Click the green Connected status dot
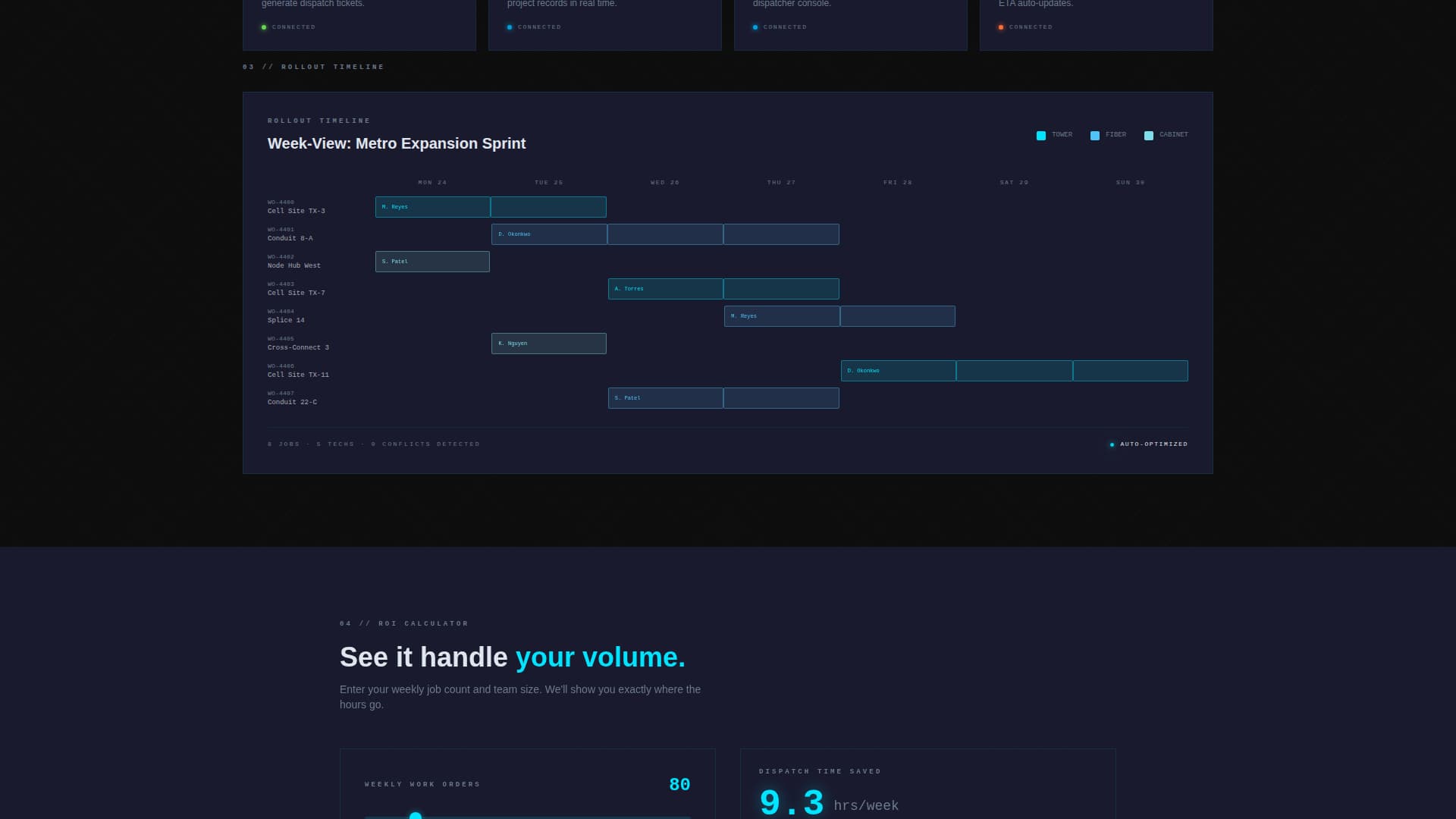This screenshot has height=819, width=1456. (264, 27)
